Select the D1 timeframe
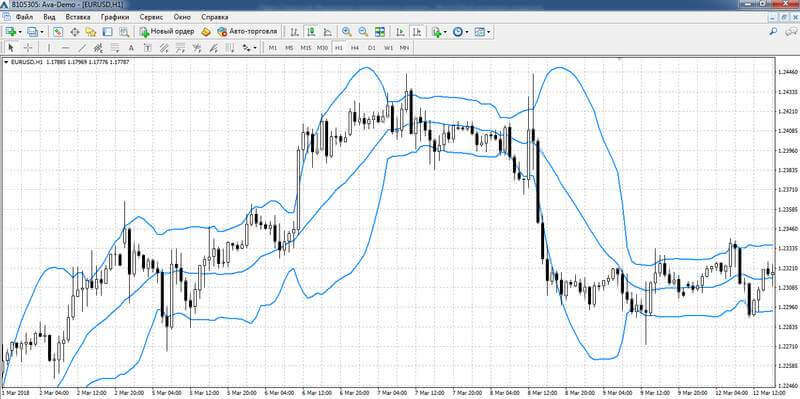This screenshot has height=399, width=800. click(x=372, y=47)
